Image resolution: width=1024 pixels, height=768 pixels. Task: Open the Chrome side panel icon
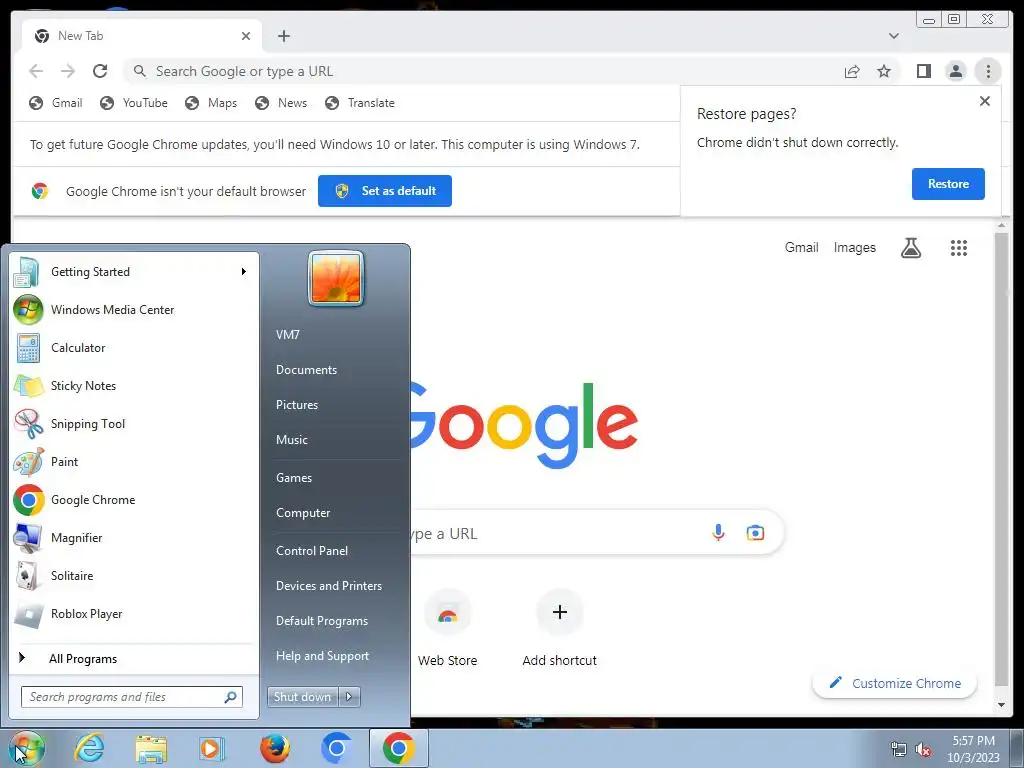[923, 71]
